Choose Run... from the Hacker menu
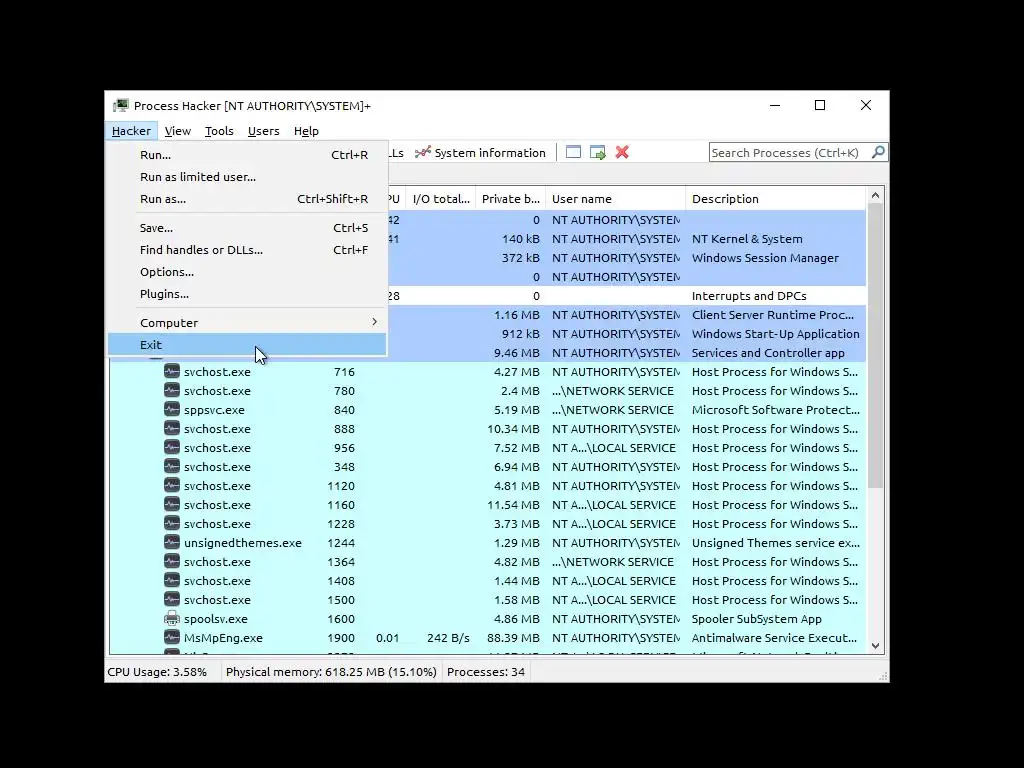1024x768 pixels. tap(248, 155)
